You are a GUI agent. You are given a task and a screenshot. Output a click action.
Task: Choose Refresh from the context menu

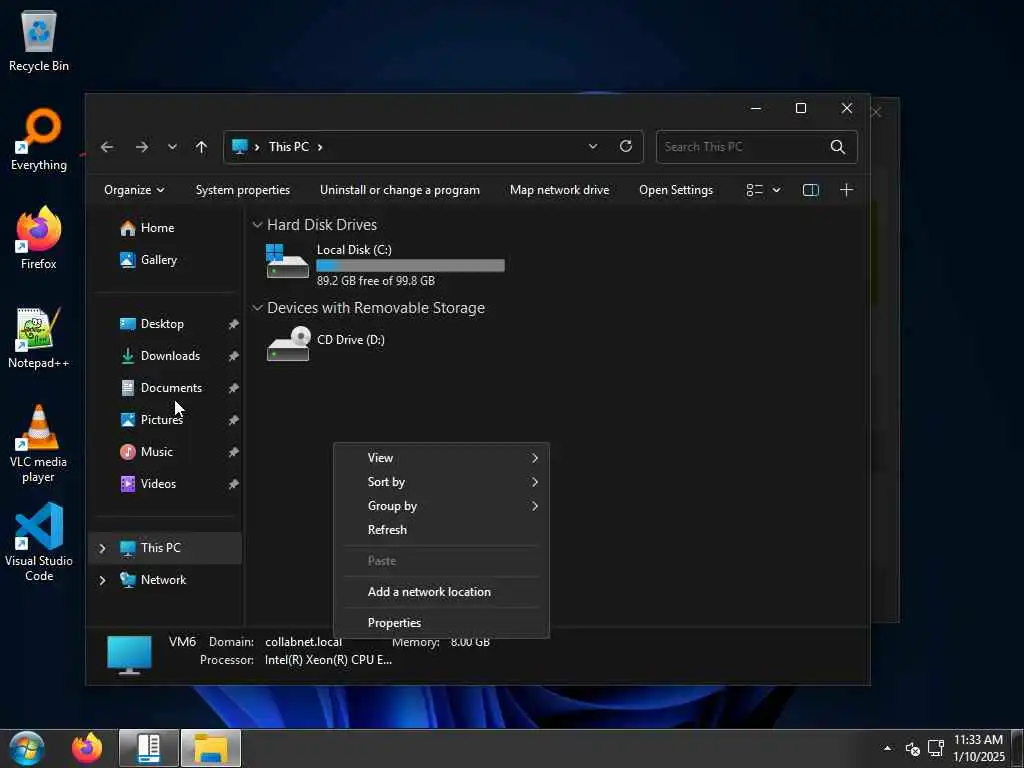(x=441, y=530)
